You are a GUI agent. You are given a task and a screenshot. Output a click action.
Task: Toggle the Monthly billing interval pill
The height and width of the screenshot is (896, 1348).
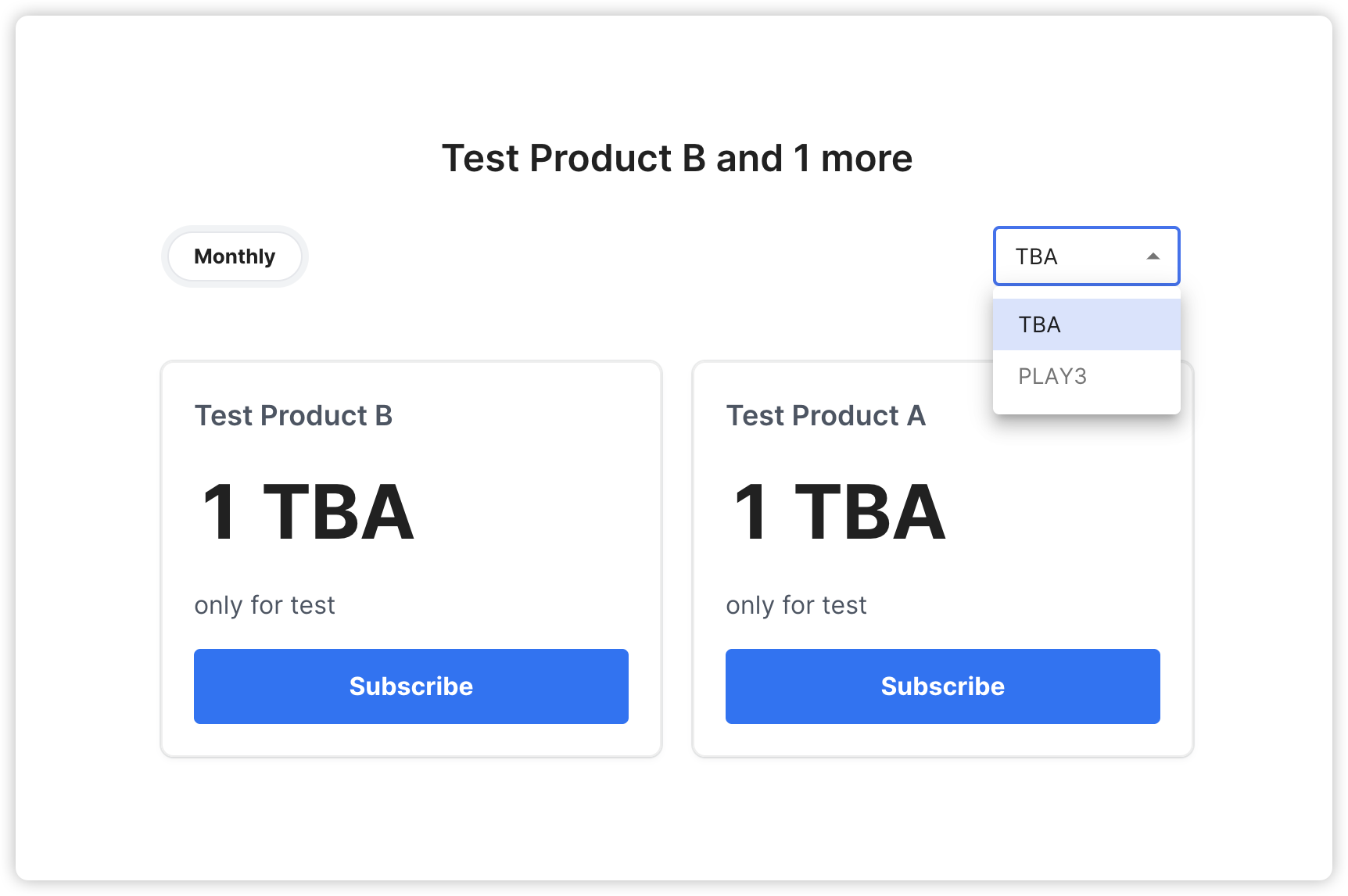[235, 256]
